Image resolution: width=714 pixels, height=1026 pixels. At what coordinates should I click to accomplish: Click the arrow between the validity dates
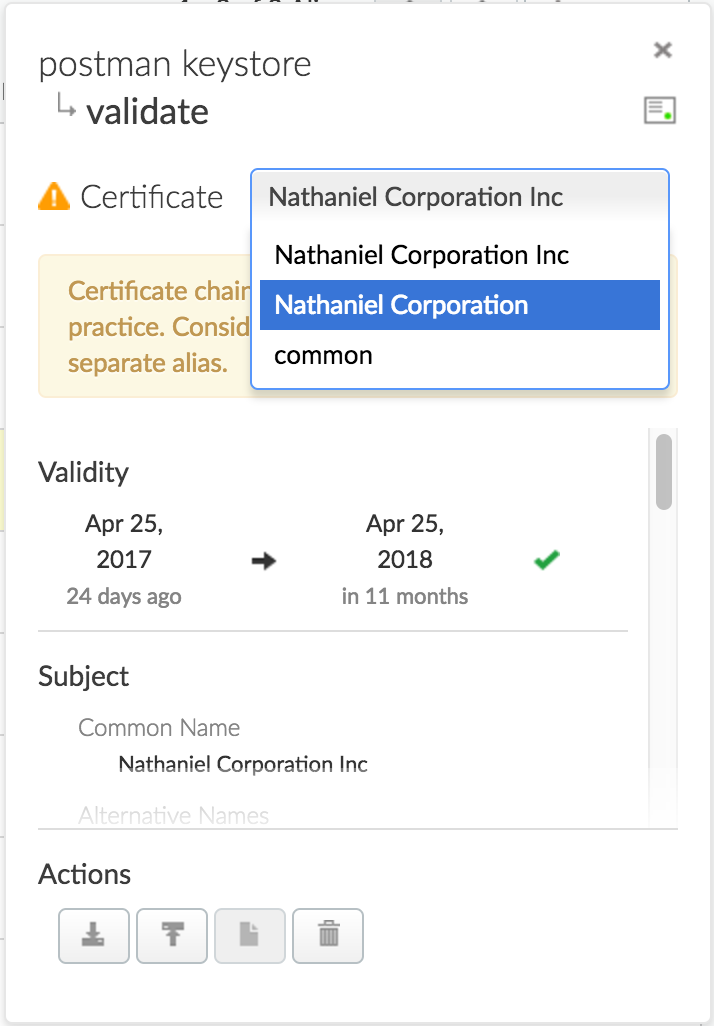click(x=263, y=562)
